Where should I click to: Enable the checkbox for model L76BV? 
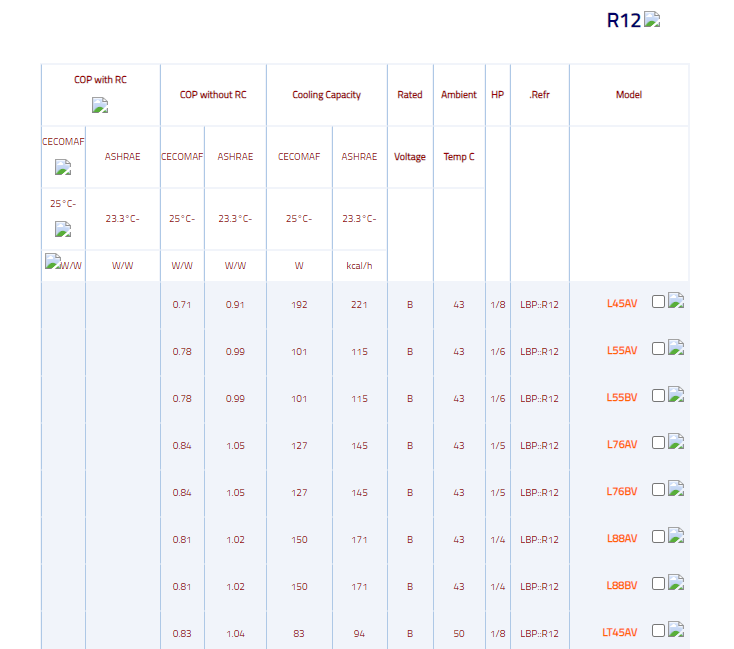click(658, 491)
